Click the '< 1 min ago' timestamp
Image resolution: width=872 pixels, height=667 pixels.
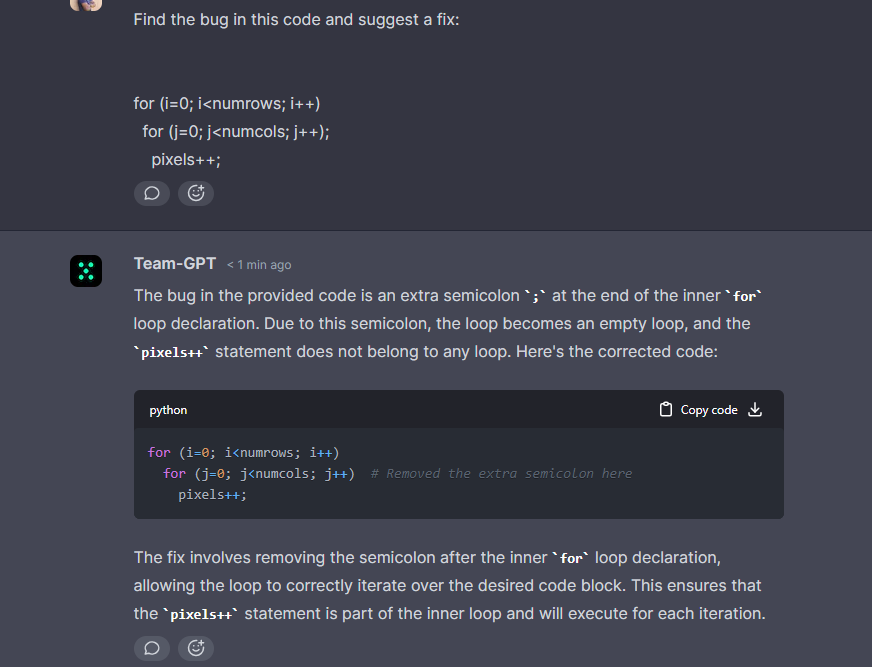pos(259,265)
